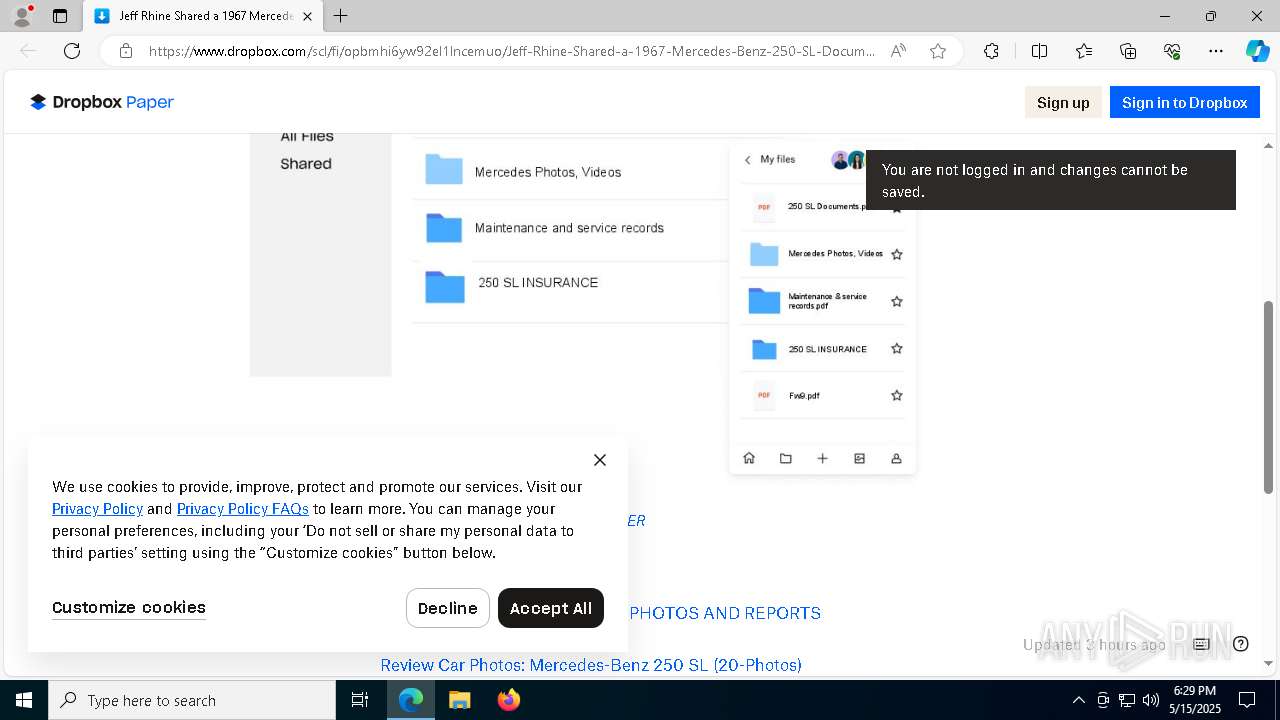Close the cookie consent banner

(600, 460)
